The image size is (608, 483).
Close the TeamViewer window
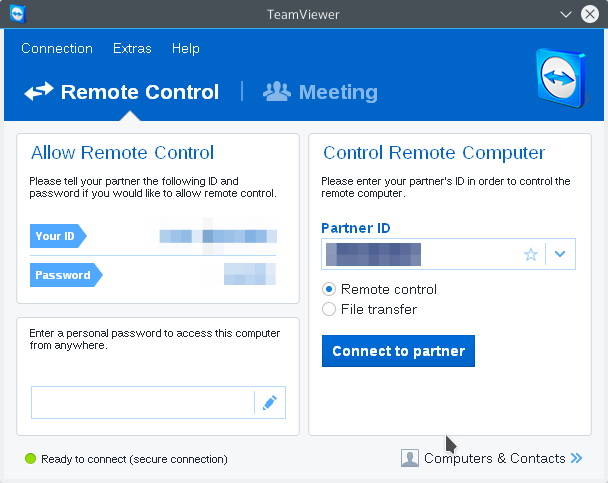tap(590, 14)
